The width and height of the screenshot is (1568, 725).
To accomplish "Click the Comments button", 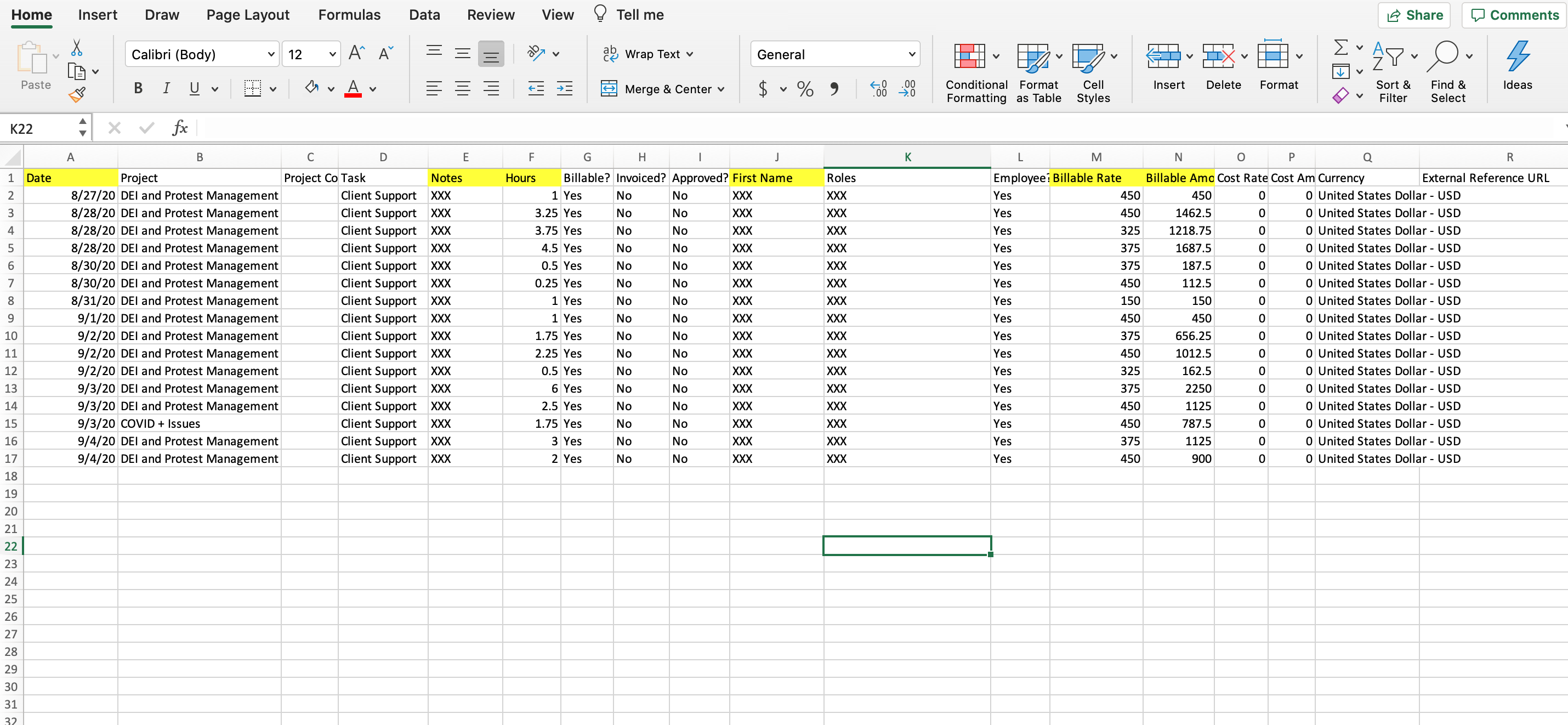I will (x=1514, y=15).
